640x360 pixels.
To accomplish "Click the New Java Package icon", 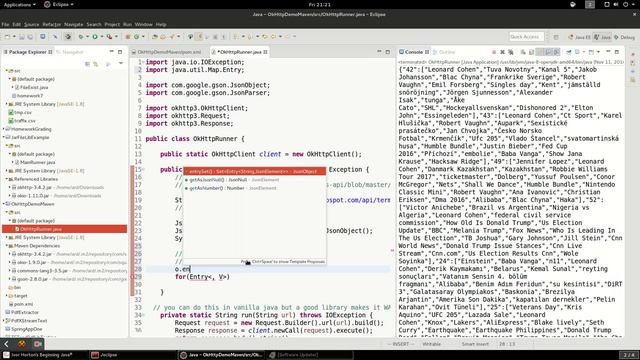I will pyautogui.click(x=127, y=36).
